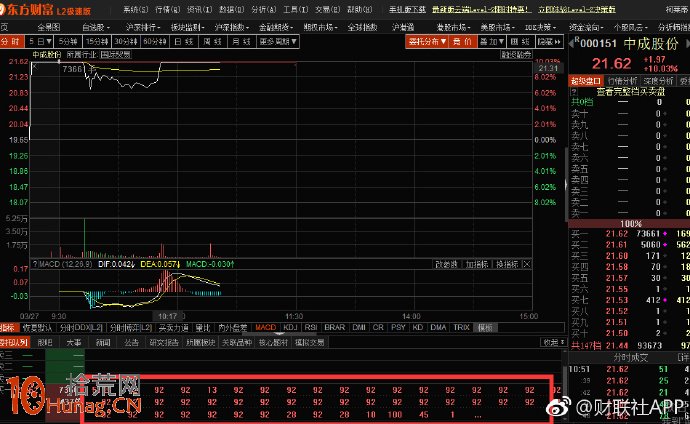Click the 手机版下载 link
The width and height of the screenshot is (690, 424).
tap(407, 9)
